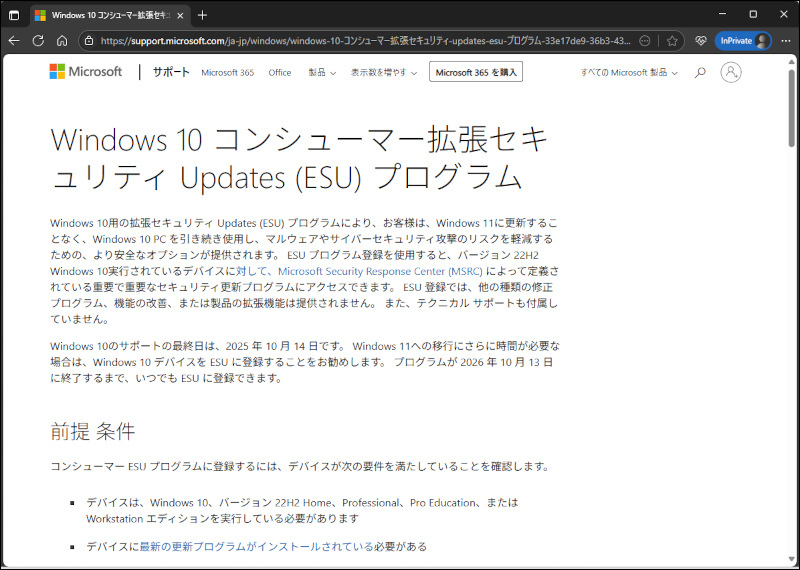The image size is (800, 570).
Task: Click the Microsoft 365 を購入 button
Action: (476, 72)
